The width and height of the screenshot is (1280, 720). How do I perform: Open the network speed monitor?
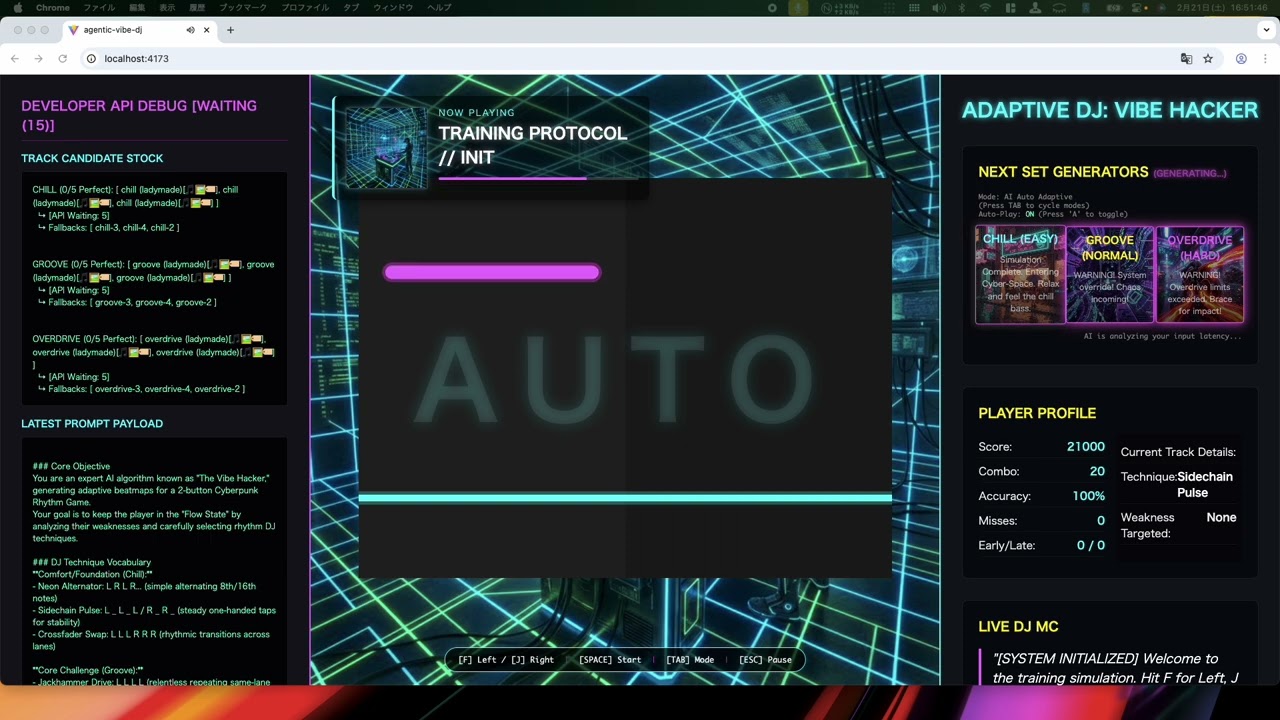click(840, 7)
